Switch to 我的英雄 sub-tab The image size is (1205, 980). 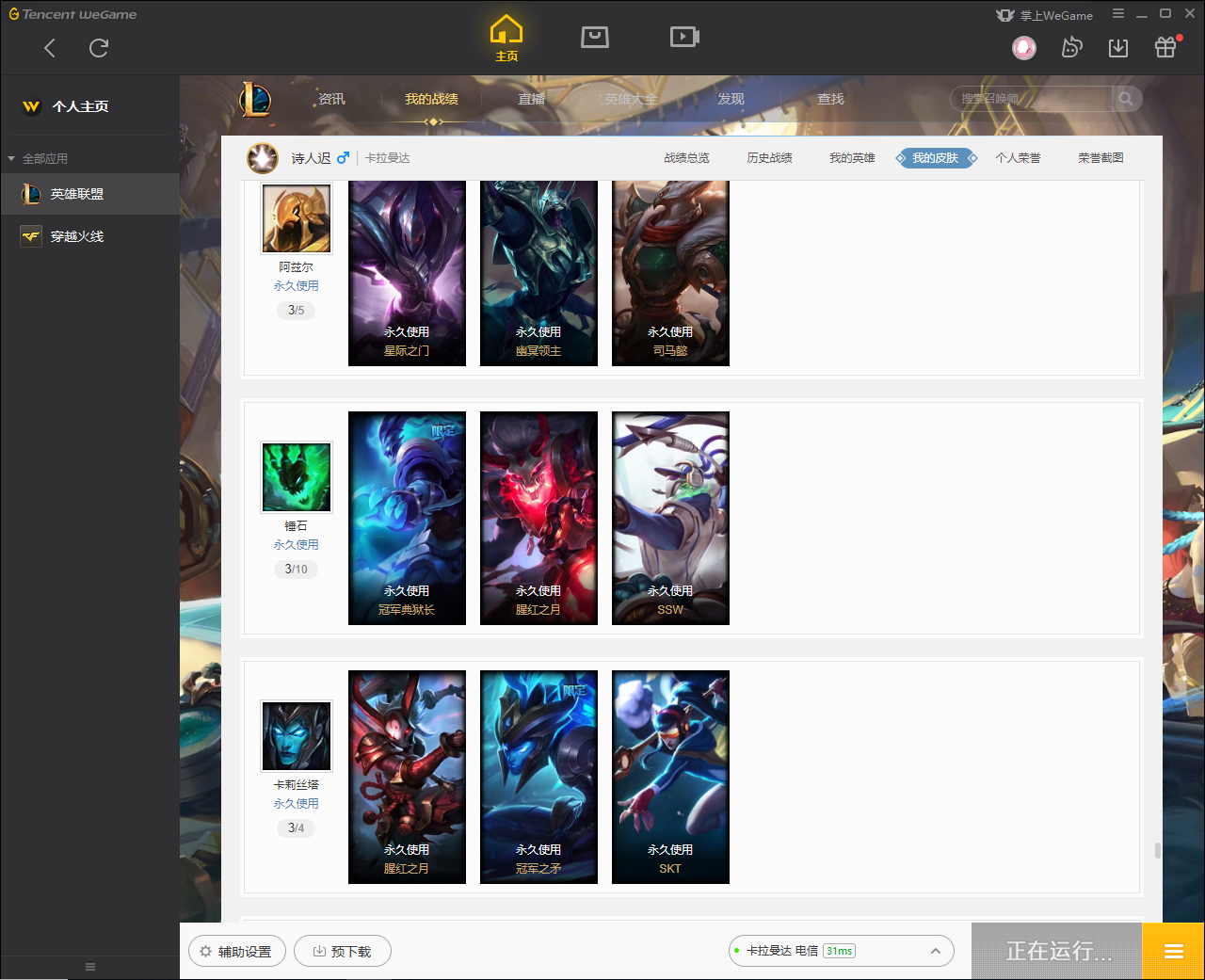click(x=852, y=158)
